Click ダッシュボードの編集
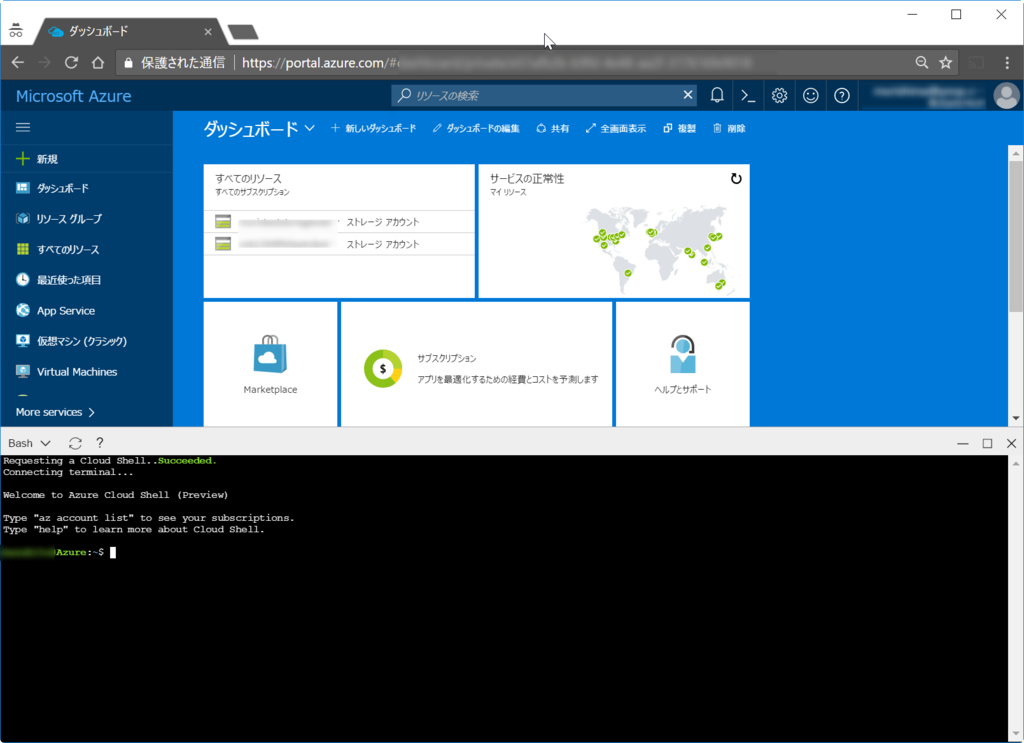Image resolution: width=1024 pixels, height=743 pixels. (x=476, y=129)
